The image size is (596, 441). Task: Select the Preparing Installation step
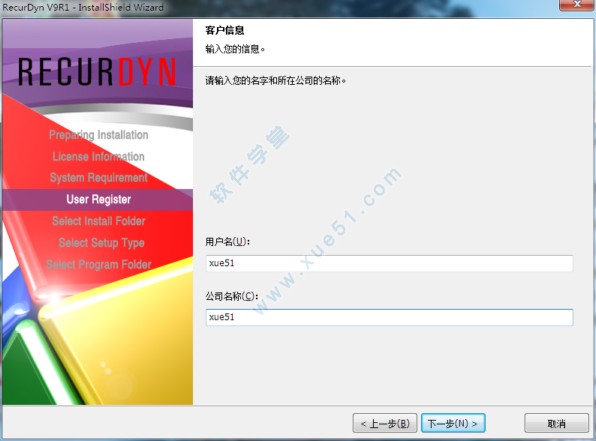98,135
